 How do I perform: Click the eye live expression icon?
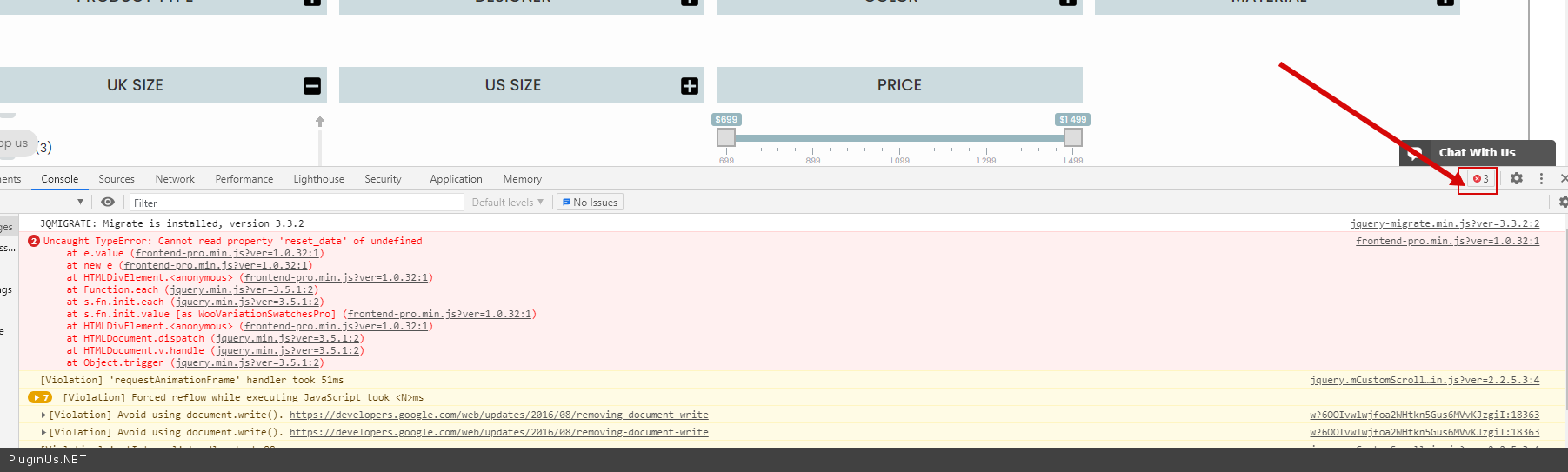coord(108,202)
